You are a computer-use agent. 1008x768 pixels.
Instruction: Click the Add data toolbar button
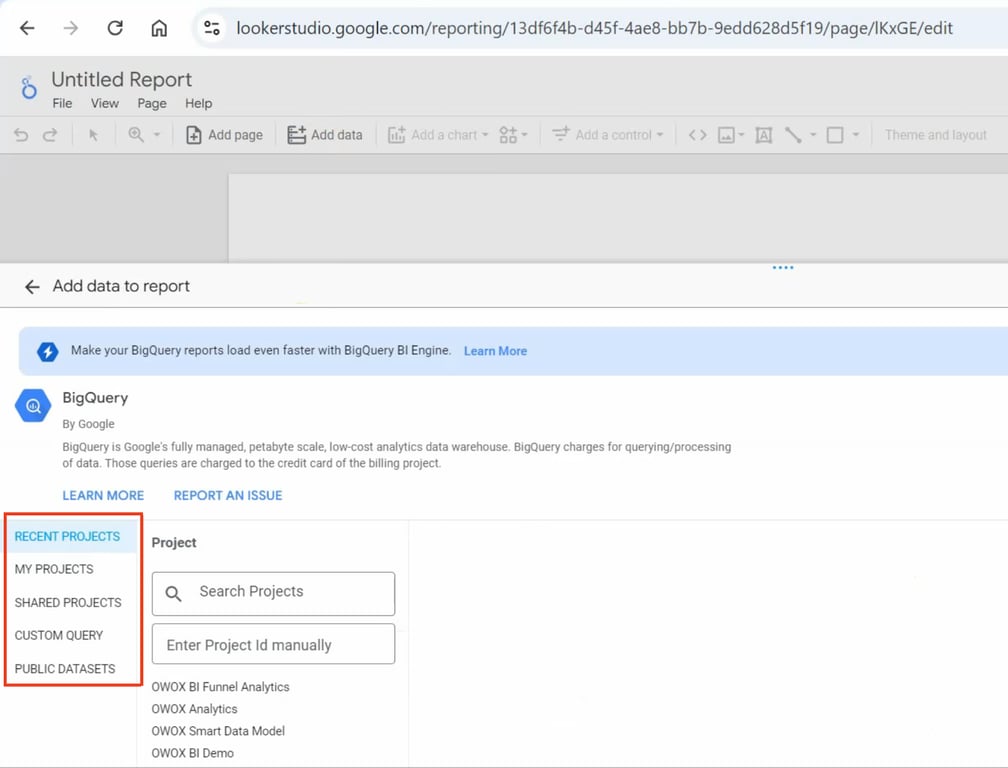(x=325, y=135)
